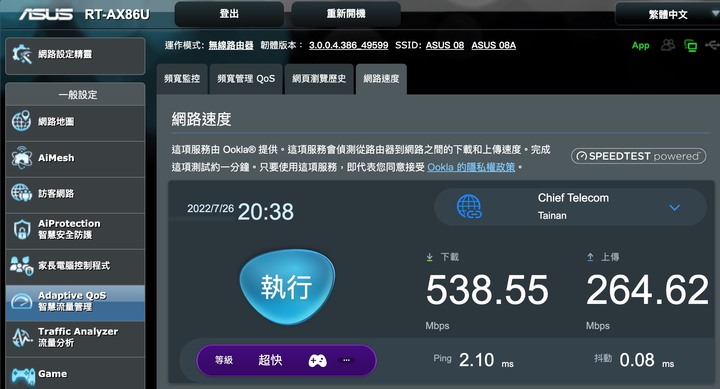Switch to the 頻寬管理 QoS tab
This screenshot has width=720, height=389.
pos(246,79)
